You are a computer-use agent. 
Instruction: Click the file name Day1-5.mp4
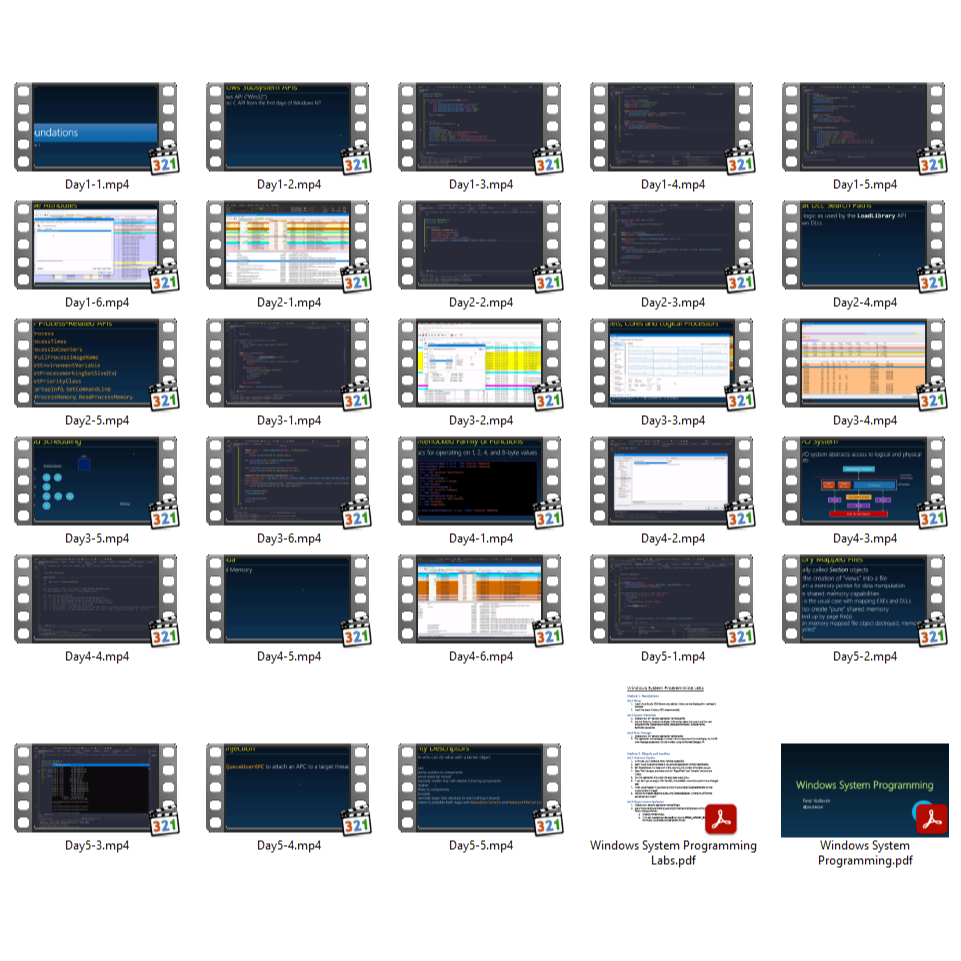(865, 184)
